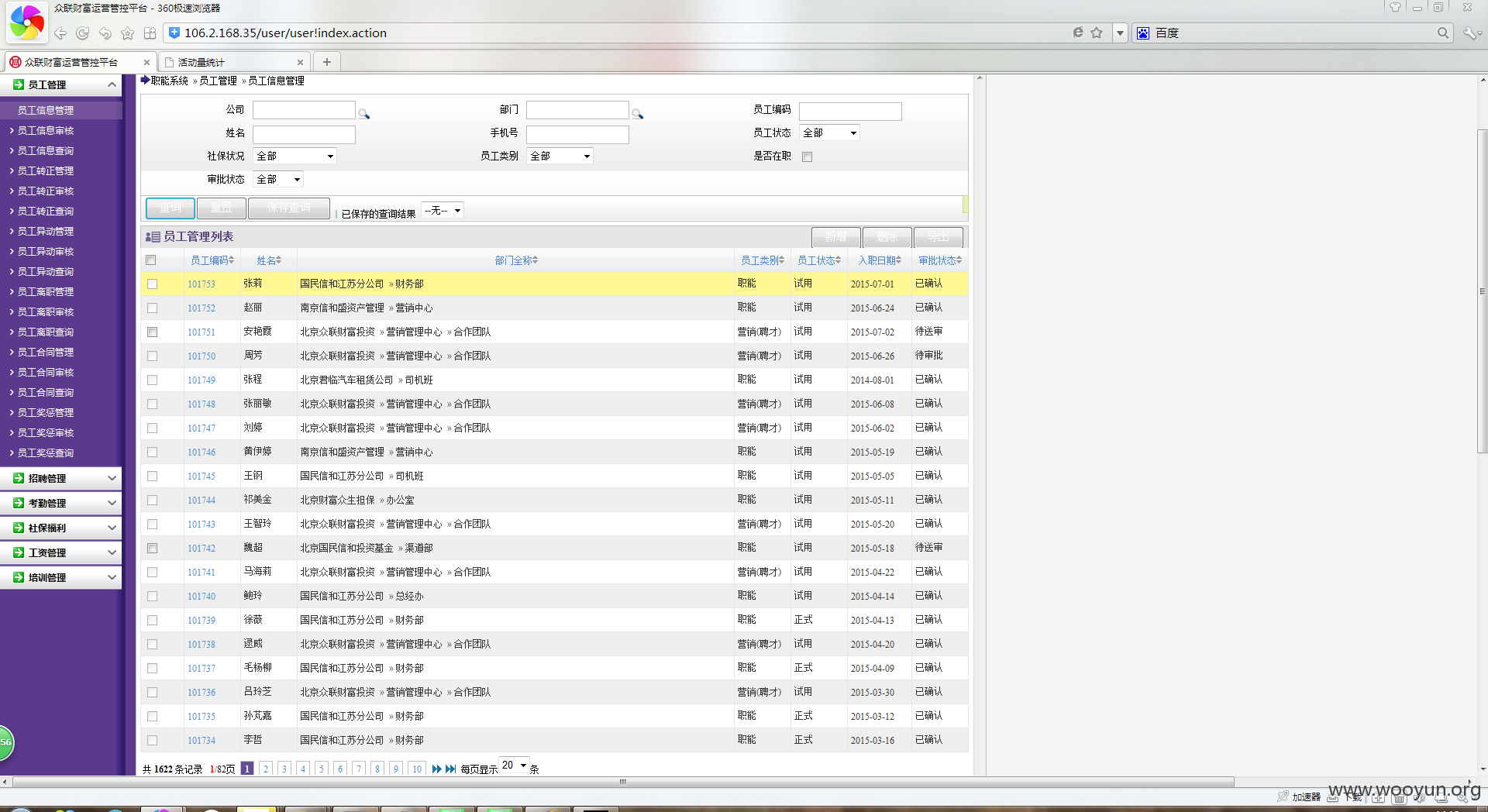This screenshot has height=812, width=1488.
Task: Sort by 入职日期 column header
Action: [x=880, y=260]
